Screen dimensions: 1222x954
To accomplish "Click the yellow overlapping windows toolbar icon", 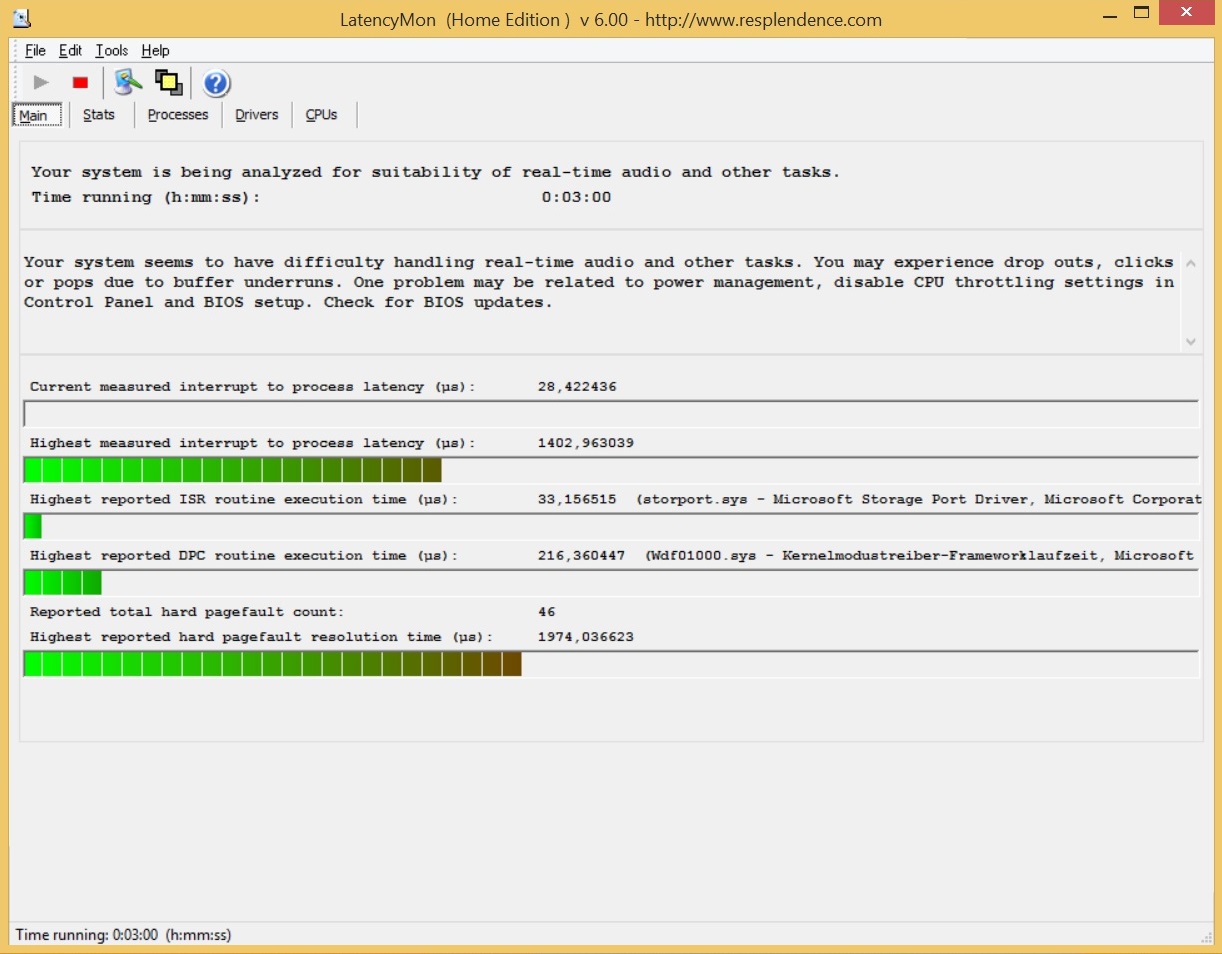I will 169,83.
